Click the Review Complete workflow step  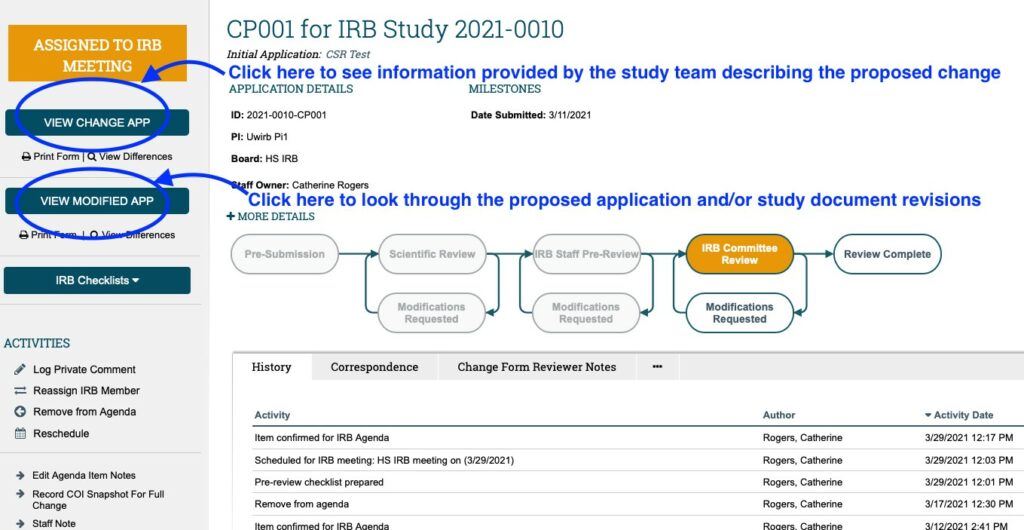tap(886, 254)
